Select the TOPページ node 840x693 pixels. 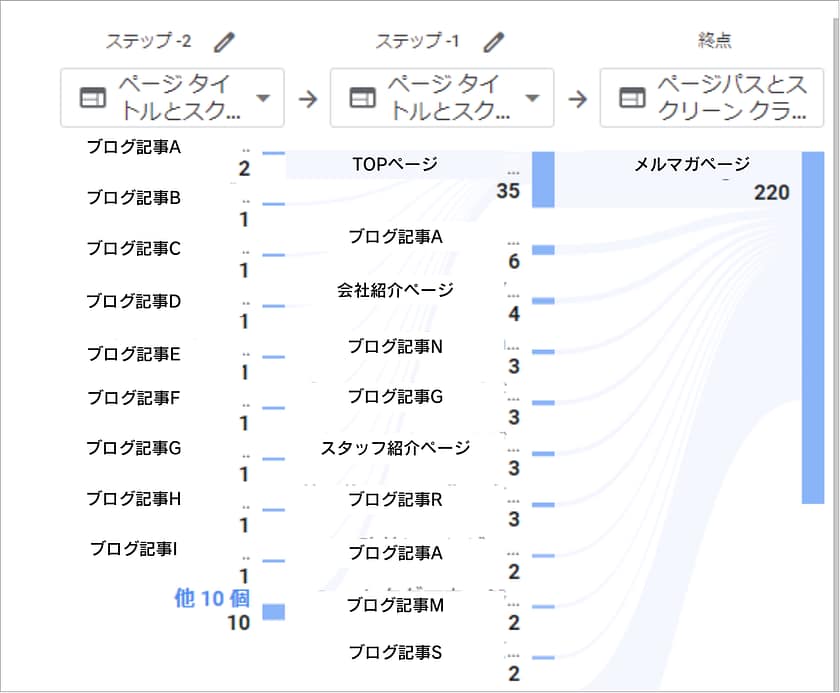[395, 164]
